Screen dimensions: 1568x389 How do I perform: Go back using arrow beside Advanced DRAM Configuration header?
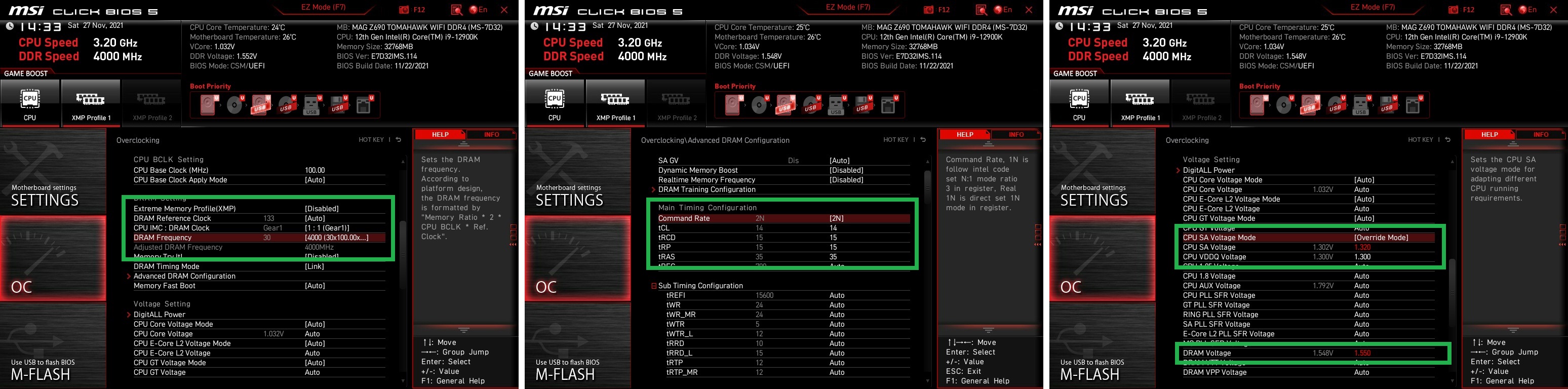point(923,140)
